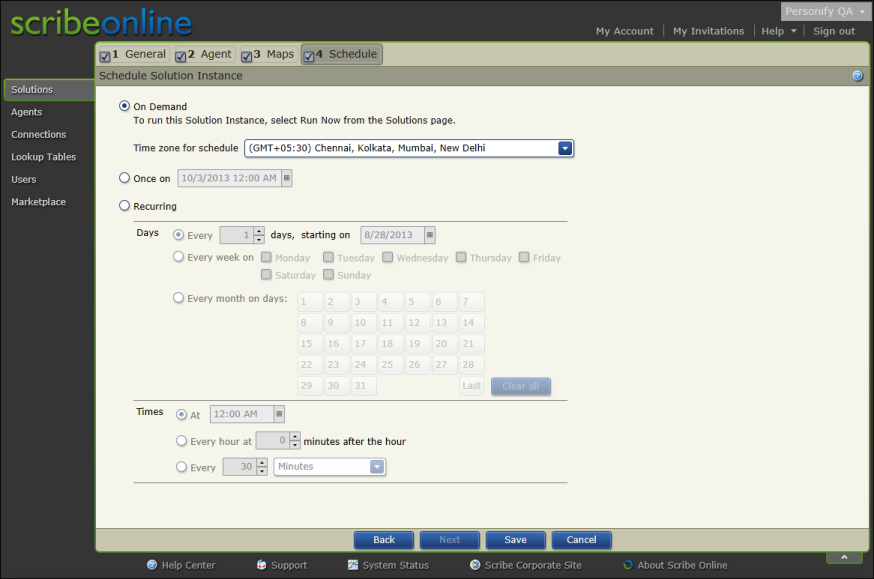
Task: Choose Every month on days radio
Action: pos(178,298)
